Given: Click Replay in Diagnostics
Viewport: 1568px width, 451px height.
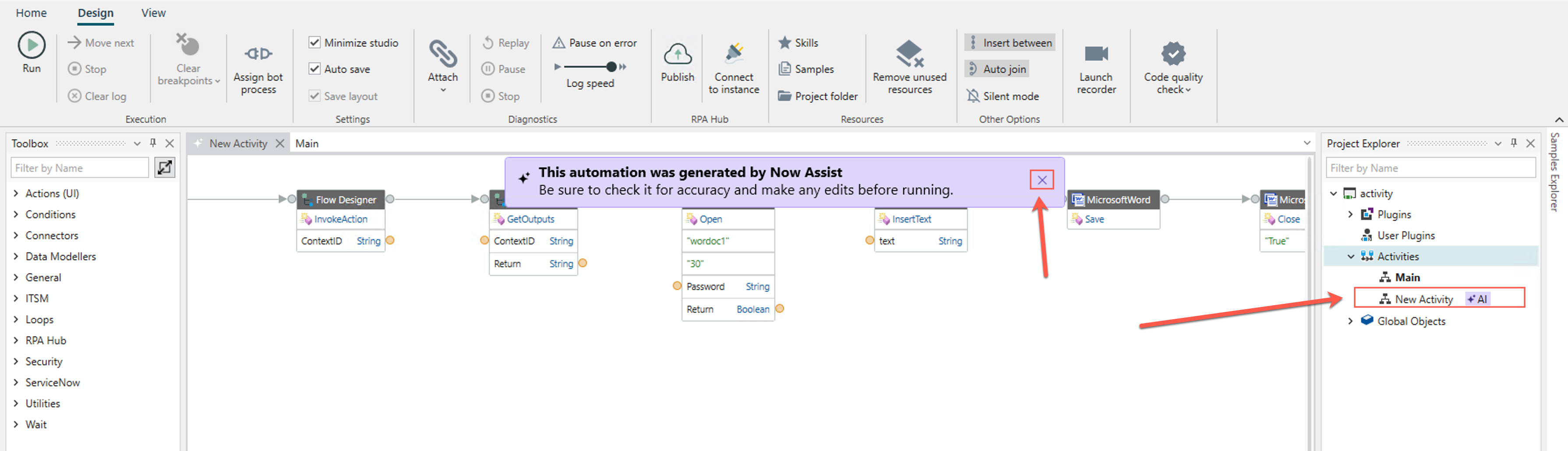Looking at the screenshot, I should pos(505,42).
